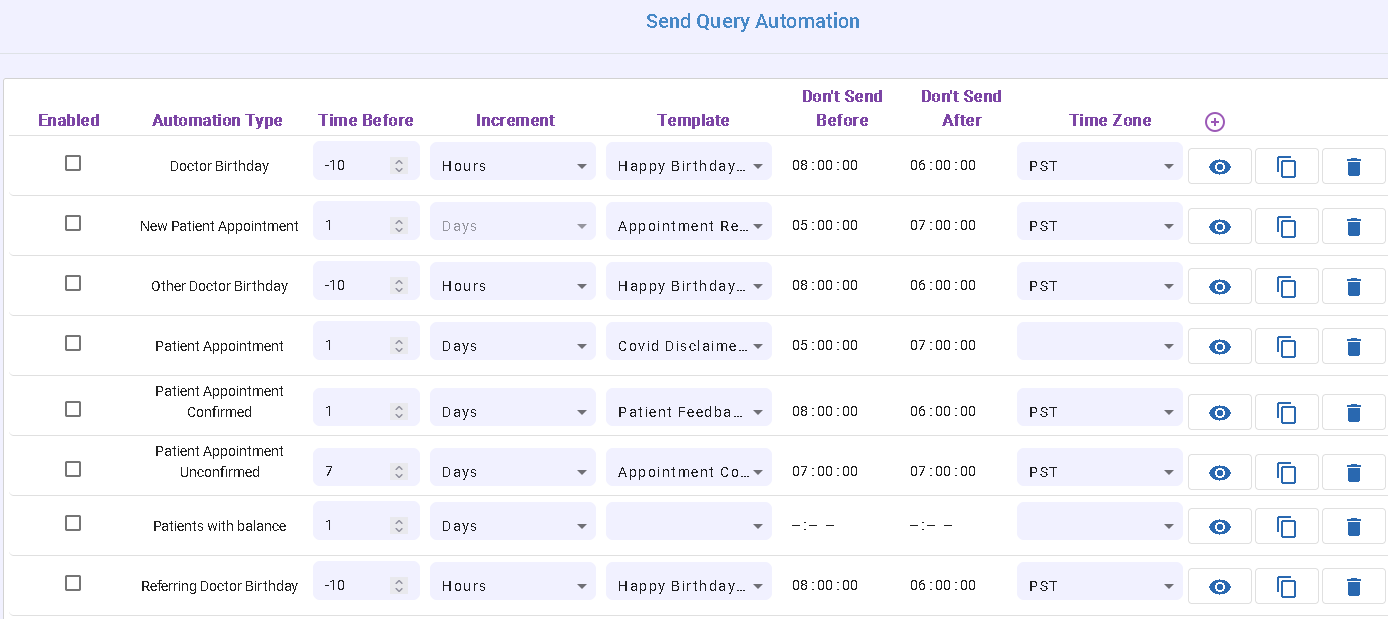Click the Time Before stepper for Patient Appointment Unconfirmed
This screenshot has height=619, width=1388.
[x=399, y=472]
